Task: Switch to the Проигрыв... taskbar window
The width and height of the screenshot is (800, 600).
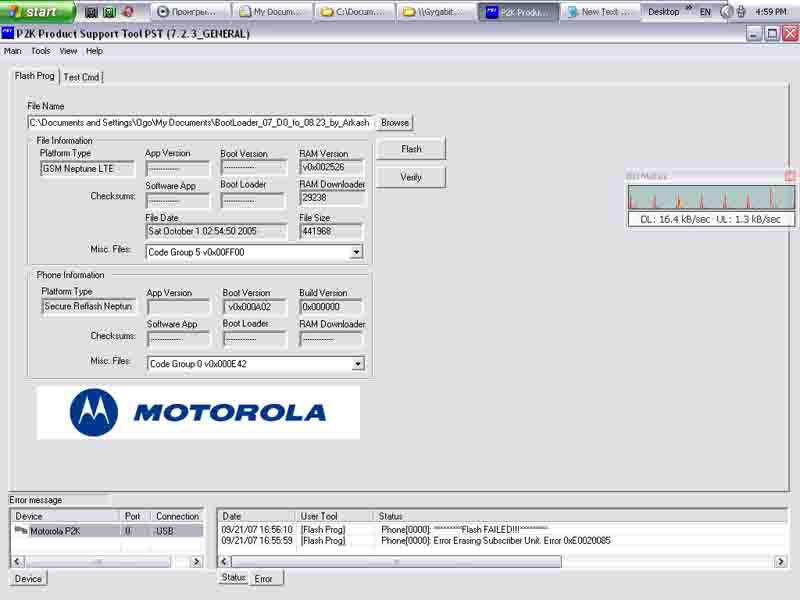Action: [191, 12]
